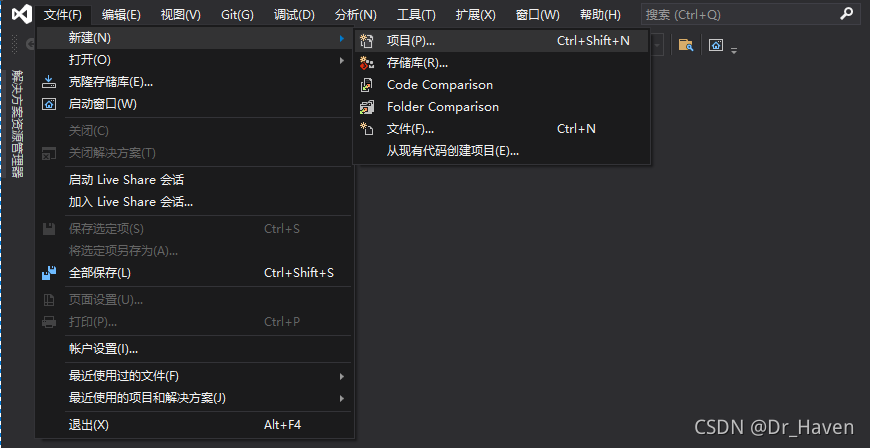Click the Save All (全部保存) disk icon
Screen dimensions: 870x448
pyautogui.click(x=49, y=273)
